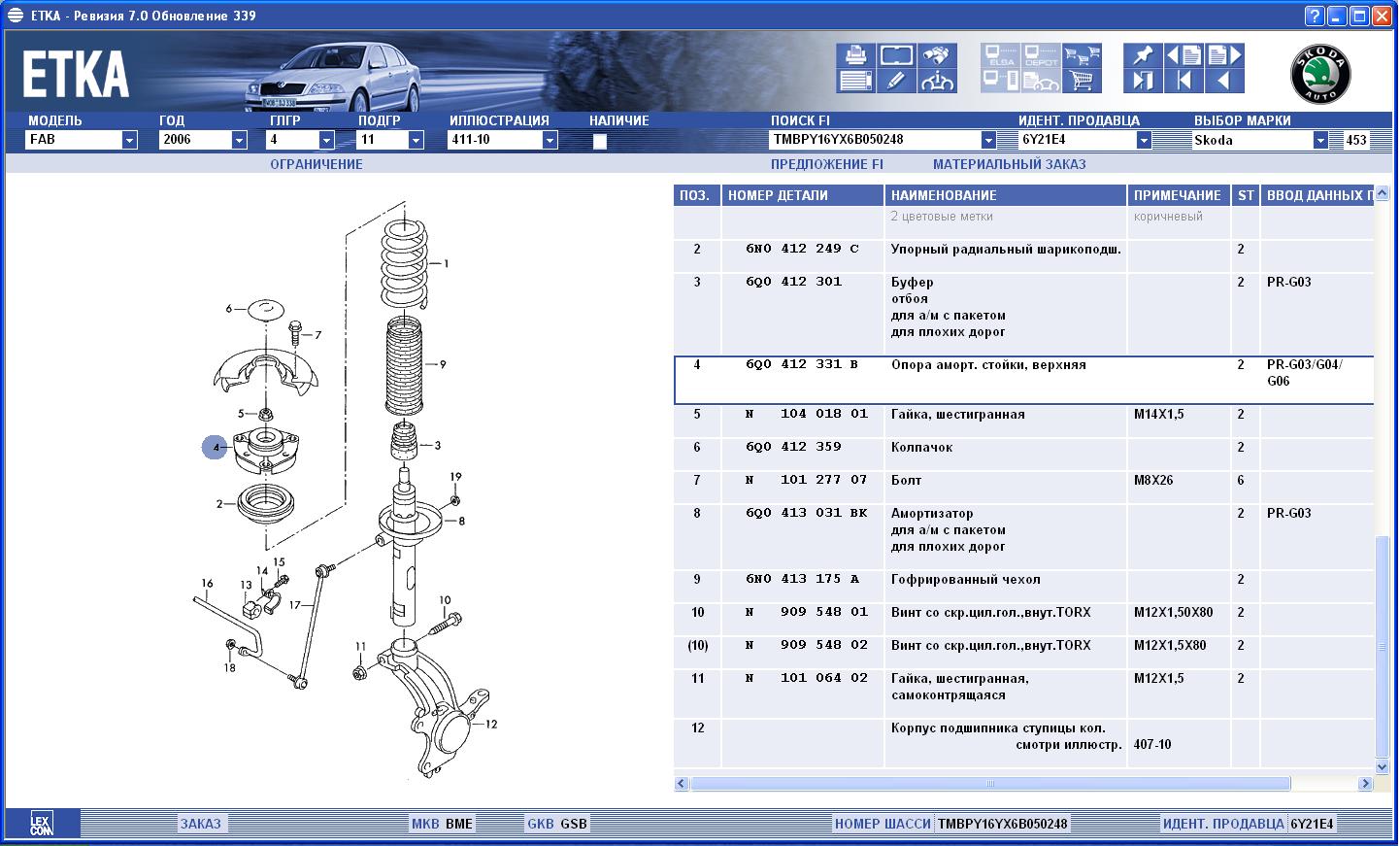Click the printer icon to print

[855, 55]
